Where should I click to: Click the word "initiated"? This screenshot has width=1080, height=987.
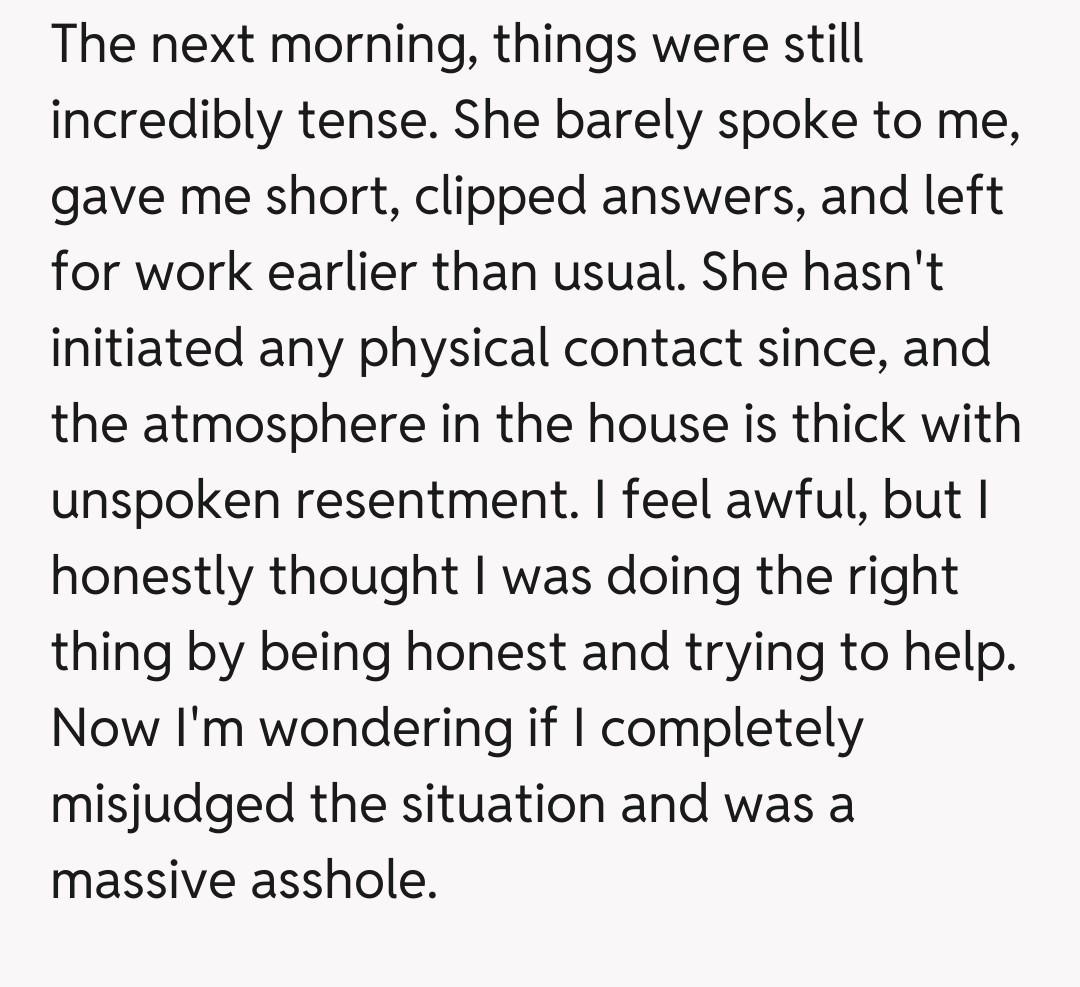[x=148, y=349]
